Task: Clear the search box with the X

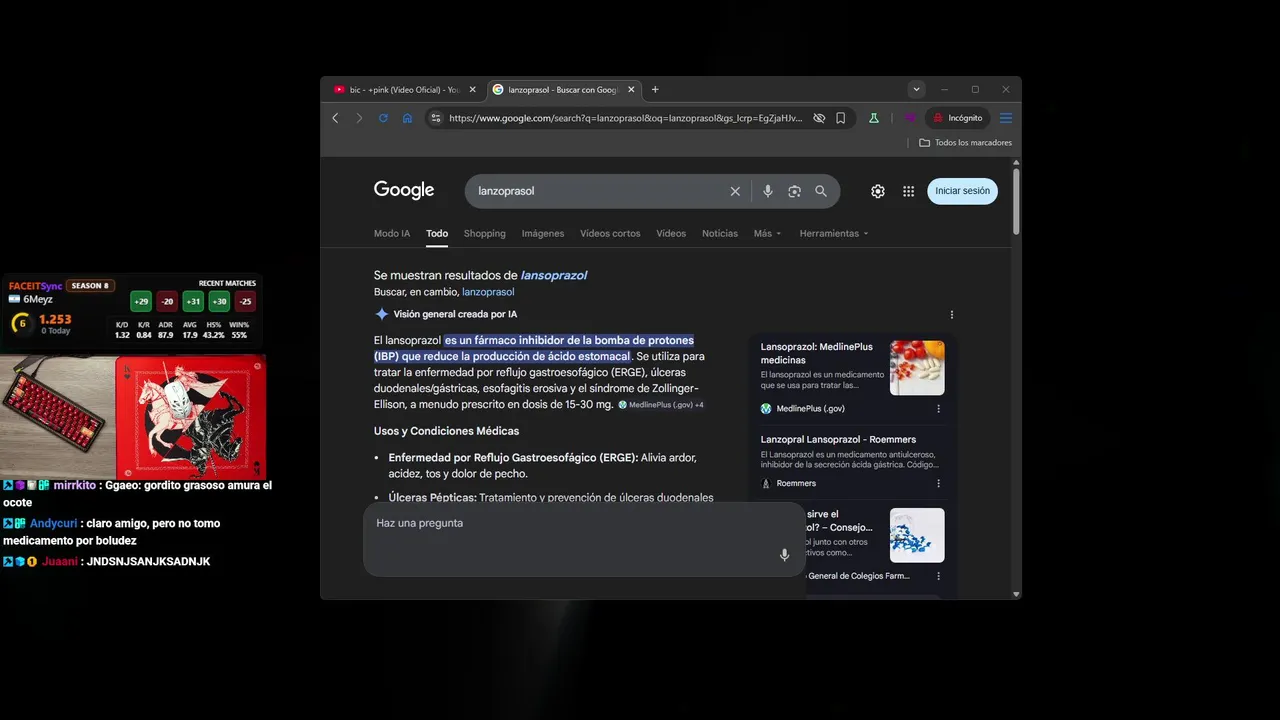Action: click(735, 191)
